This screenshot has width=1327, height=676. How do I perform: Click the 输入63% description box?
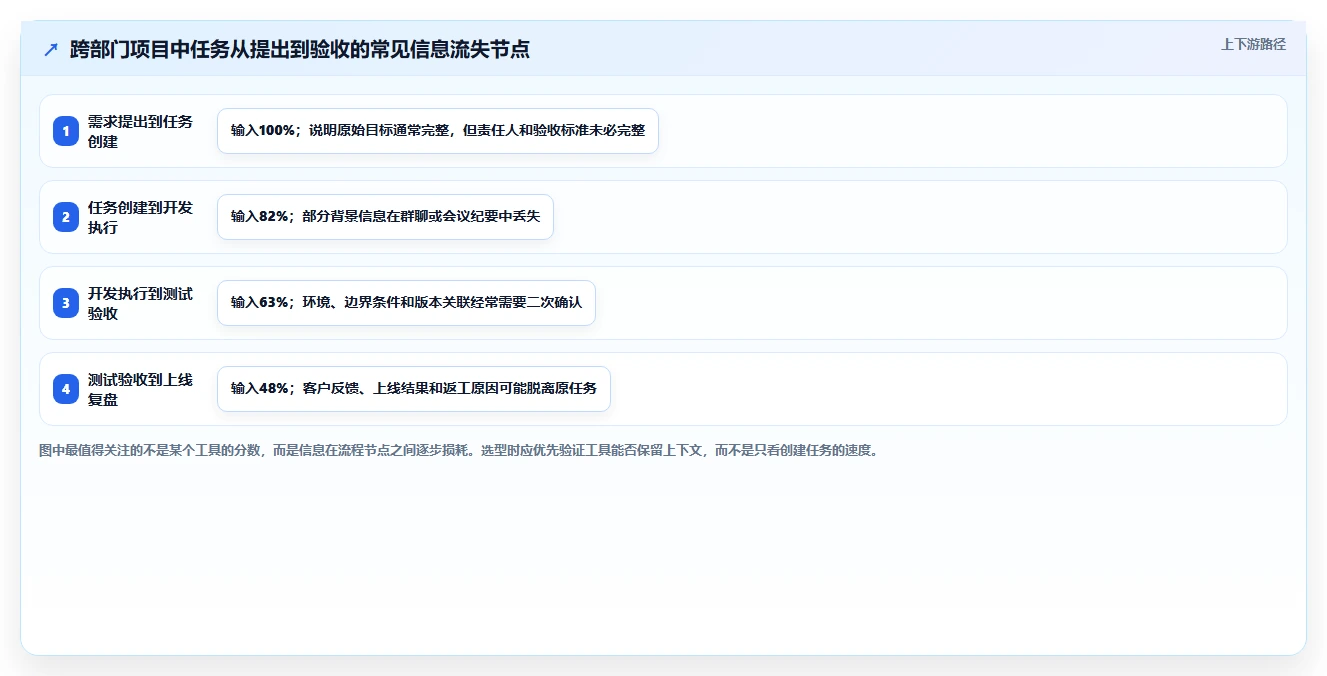pos(406,303)
